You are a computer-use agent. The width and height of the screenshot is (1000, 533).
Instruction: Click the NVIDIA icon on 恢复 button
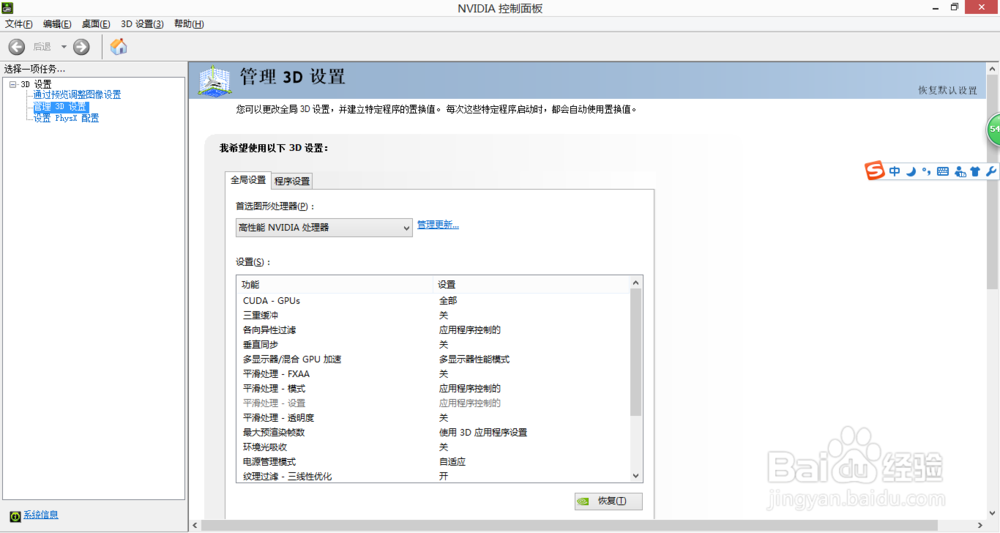[583, 501]
